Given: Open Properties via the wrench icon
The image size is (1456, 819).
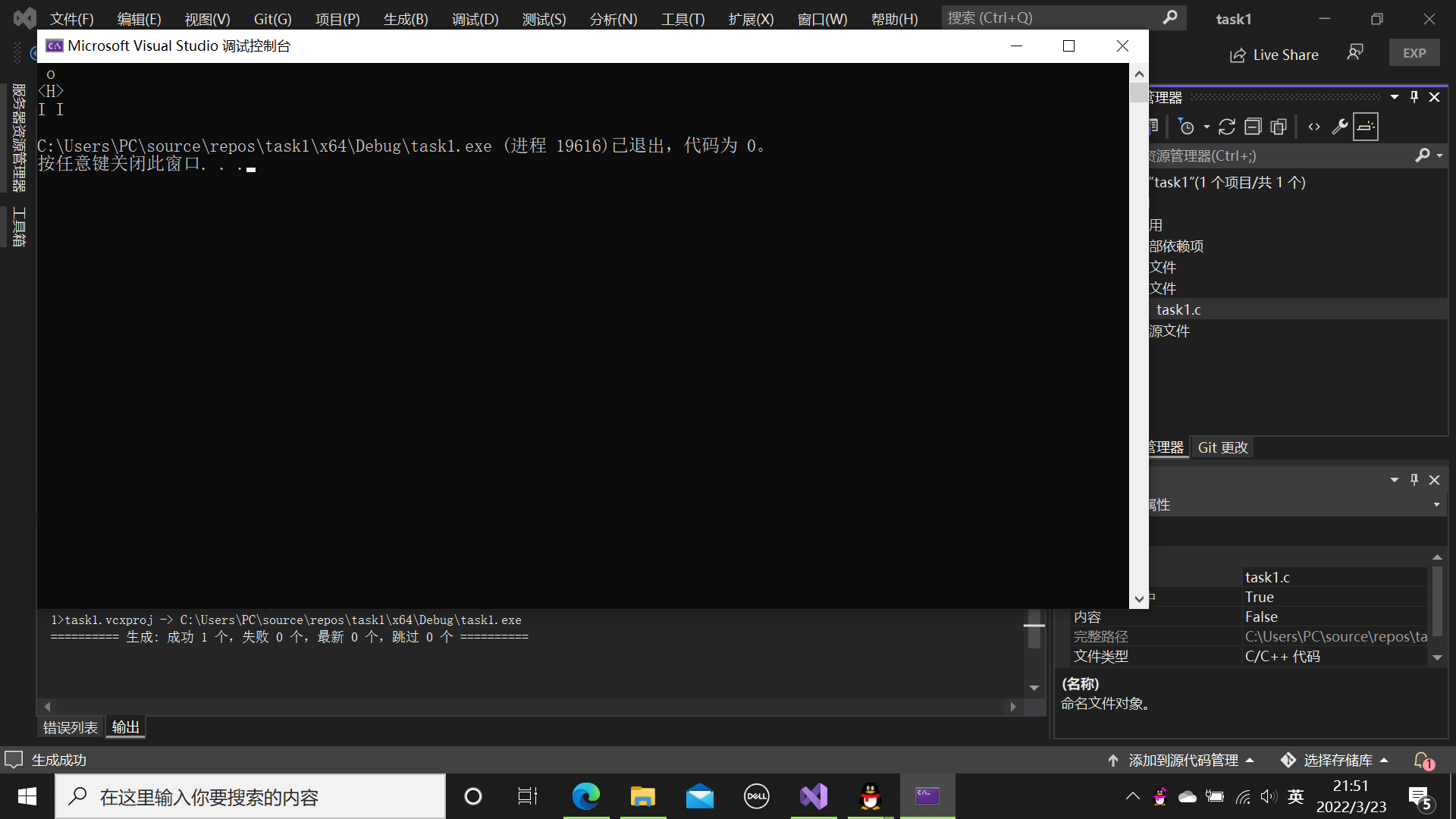Looking at the screenshot, I should [x=1340, y=127].
